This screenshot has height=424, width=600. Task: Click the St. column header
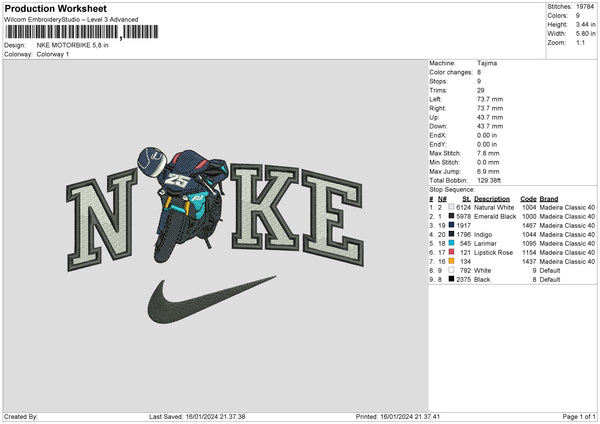click(466, 199)
